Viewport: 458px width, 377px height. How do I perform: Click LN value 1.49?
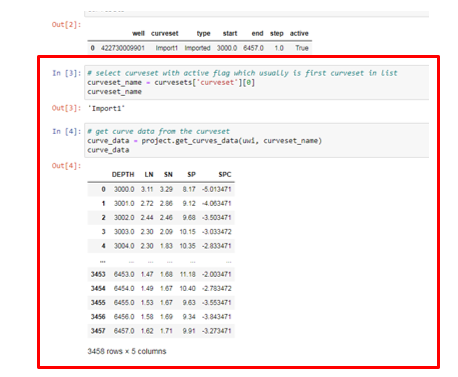click(147, 288)
